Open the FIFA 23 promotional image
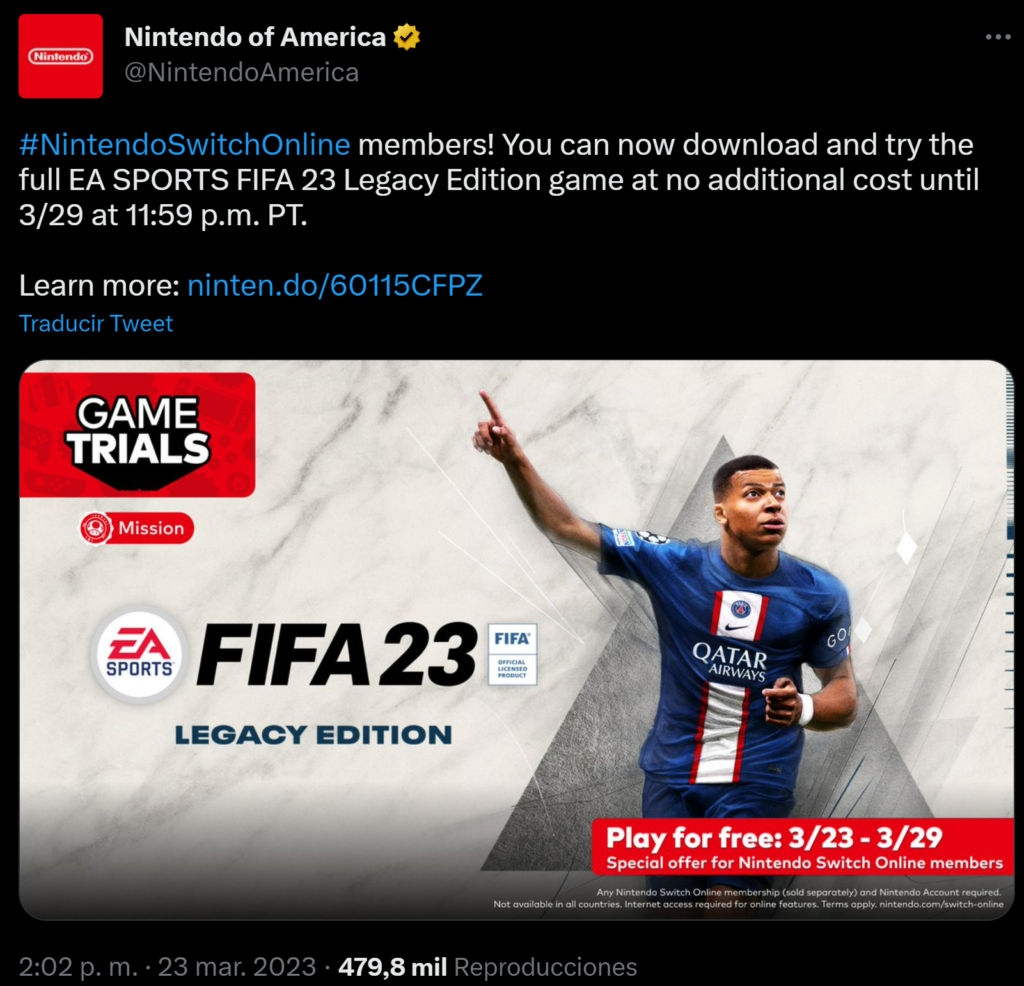The image size is (1024, 986). [516, 640]
